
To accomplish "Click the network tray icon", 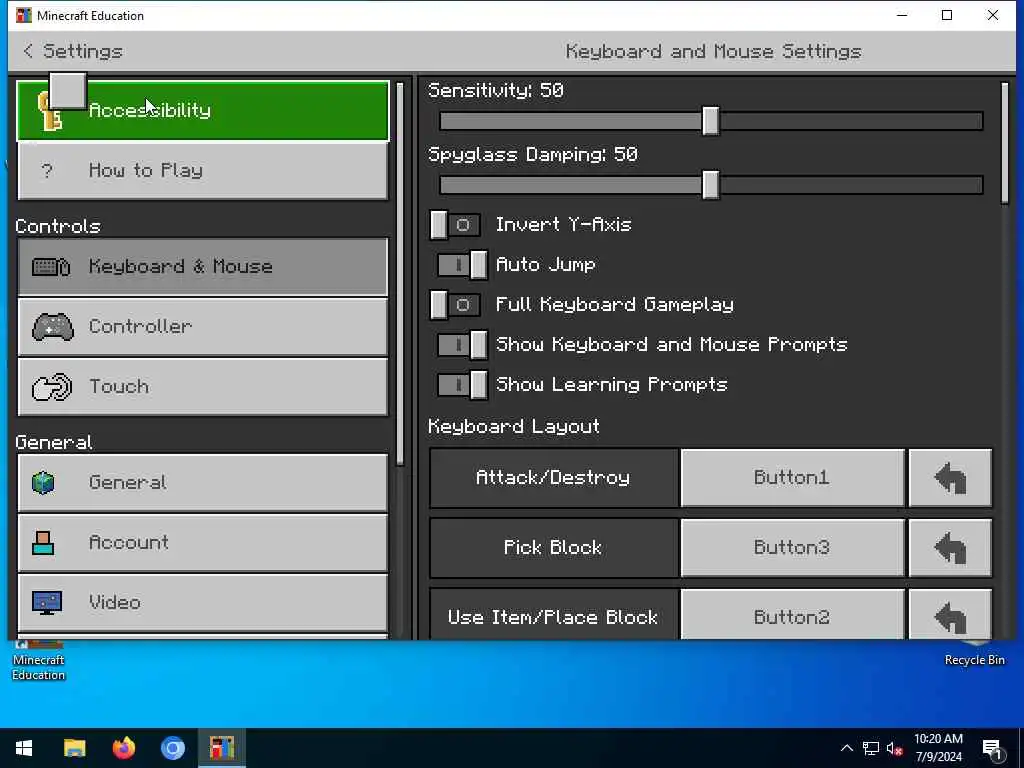I will tap(871, 748).
